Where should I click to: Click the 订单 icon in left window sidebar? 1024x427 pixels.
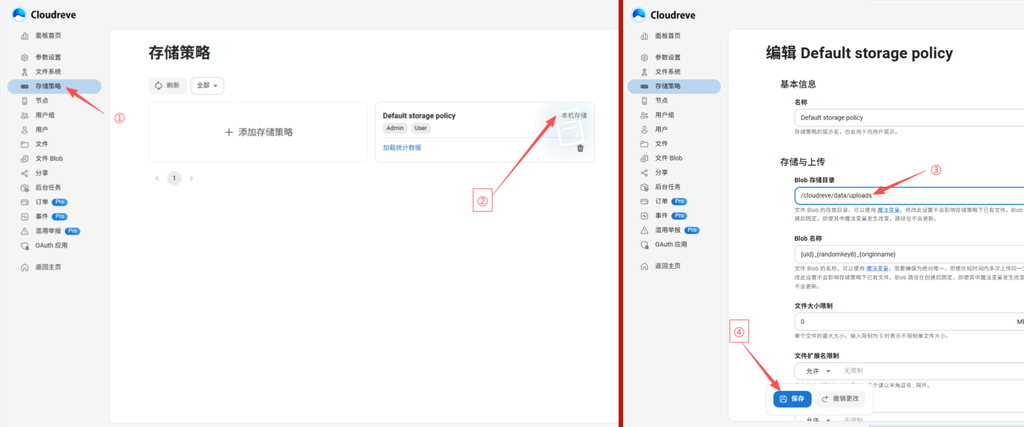pos(25,202)
